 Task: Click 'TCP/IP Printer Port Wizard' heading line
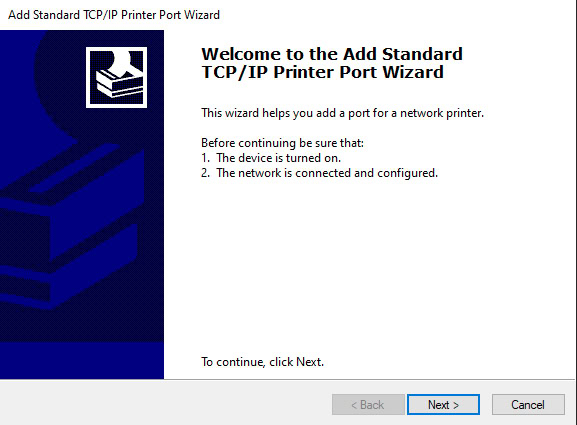[x=322, y=72]
